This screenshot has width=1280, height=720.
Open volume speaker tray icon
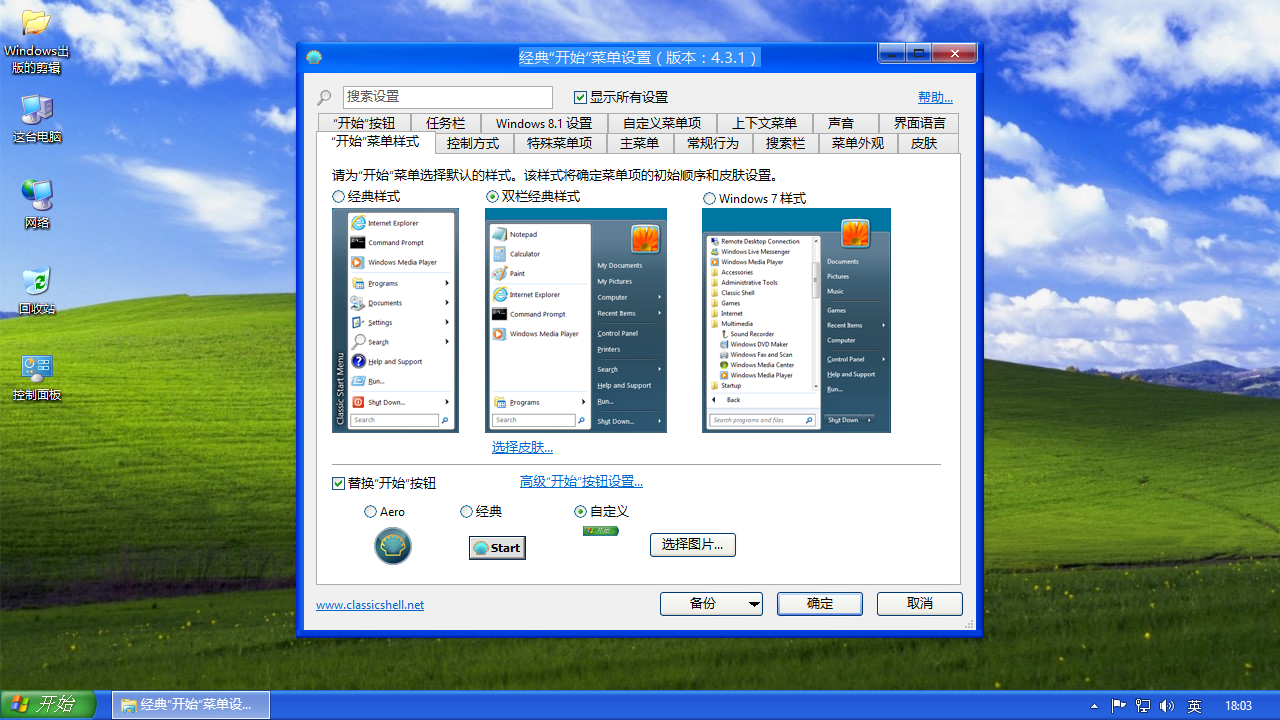1167,706
